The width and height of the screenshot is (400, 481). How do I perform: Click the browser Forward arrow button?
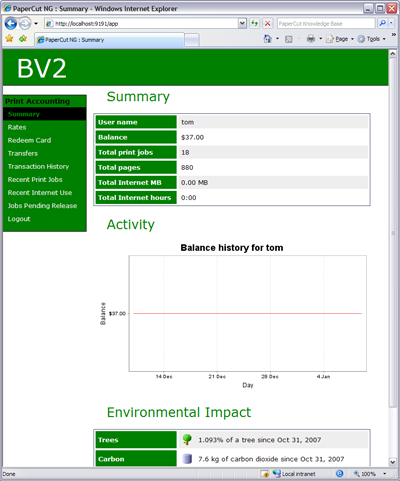click(x=25, y=24)
